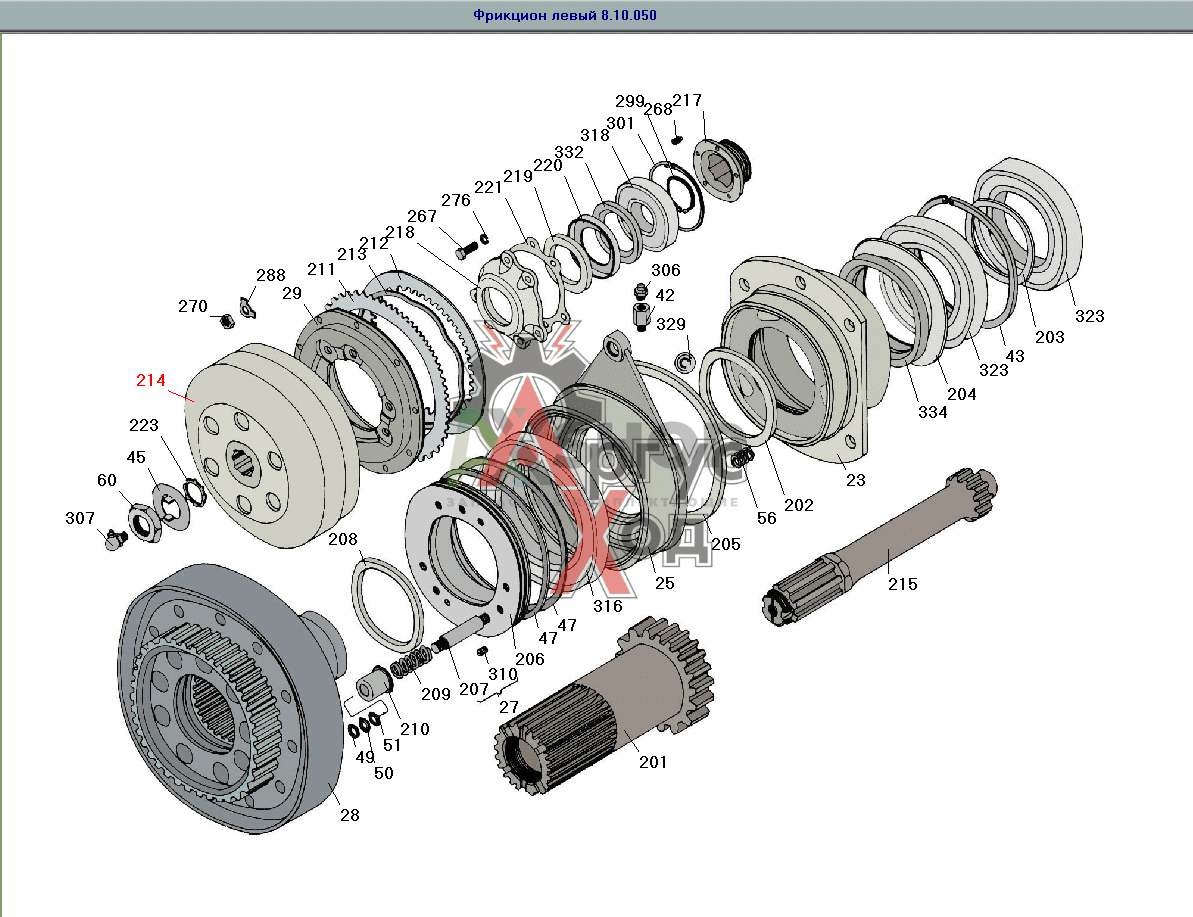The width and height of the screenshot is (1193, 917).
Task: Select part number 201 label
Action: click(x=652, y=762)
